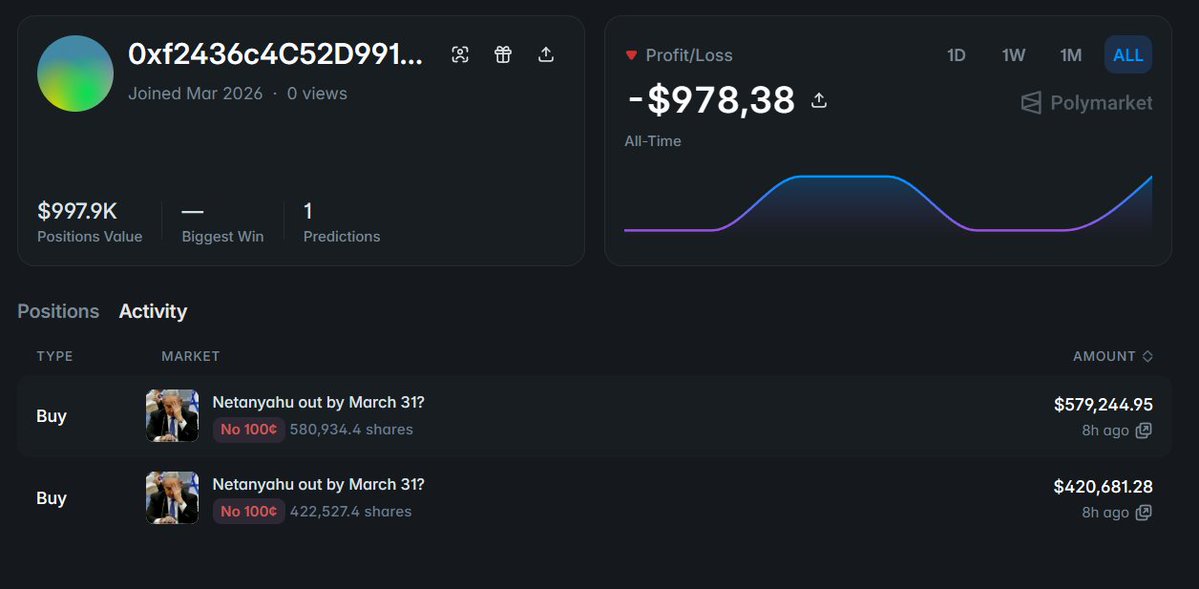Click the gift icon next to the wallet address
The height and width of the screenshot is (589, 1199).
point(502,54)
